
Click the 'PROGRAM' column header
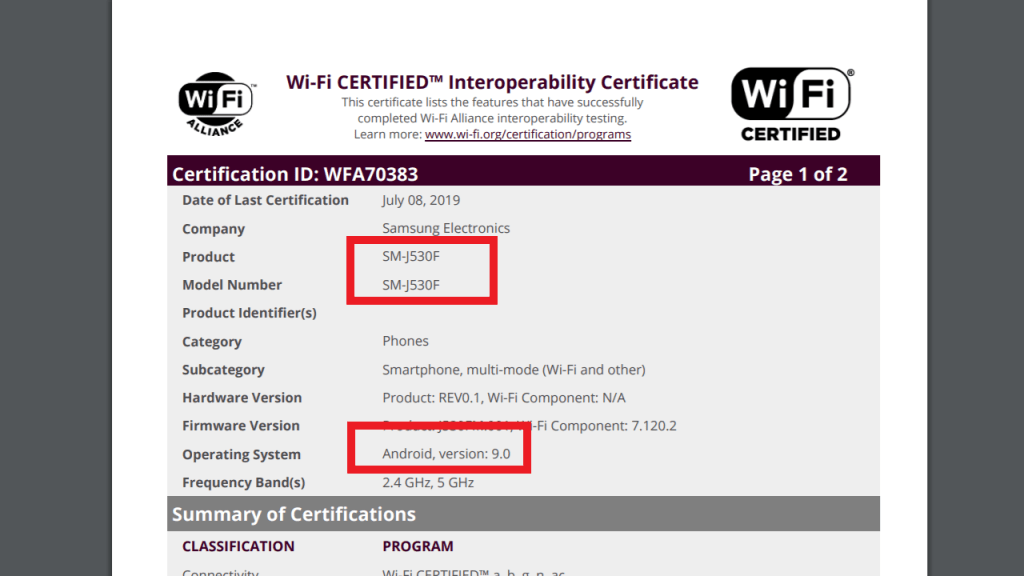(418, 547)
